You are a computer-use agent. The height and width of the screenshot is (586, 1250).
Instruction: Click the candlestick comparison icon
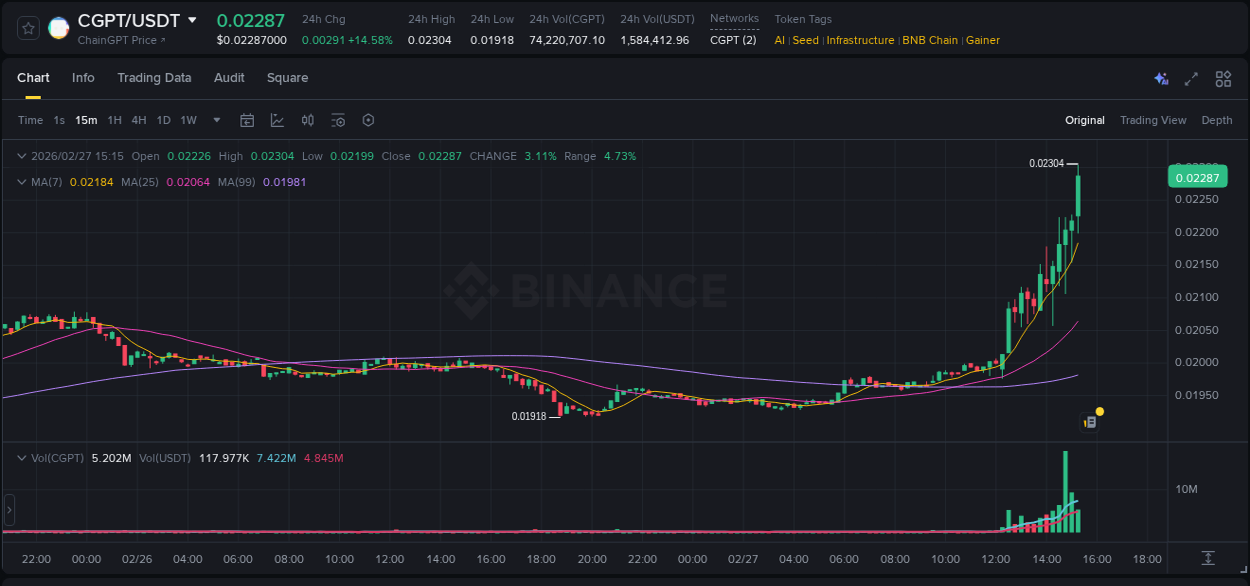click(308, 119)
